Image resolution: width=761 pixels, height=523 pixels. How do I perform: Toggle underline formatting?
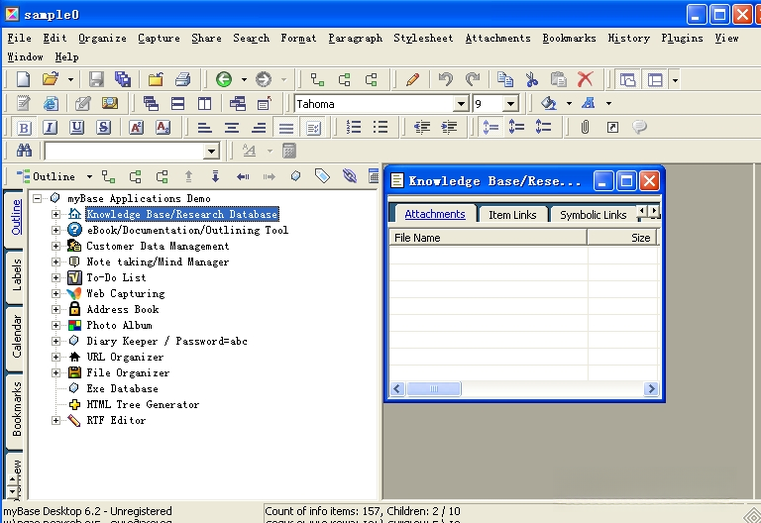pyautogui.click(x=77, y=128)
